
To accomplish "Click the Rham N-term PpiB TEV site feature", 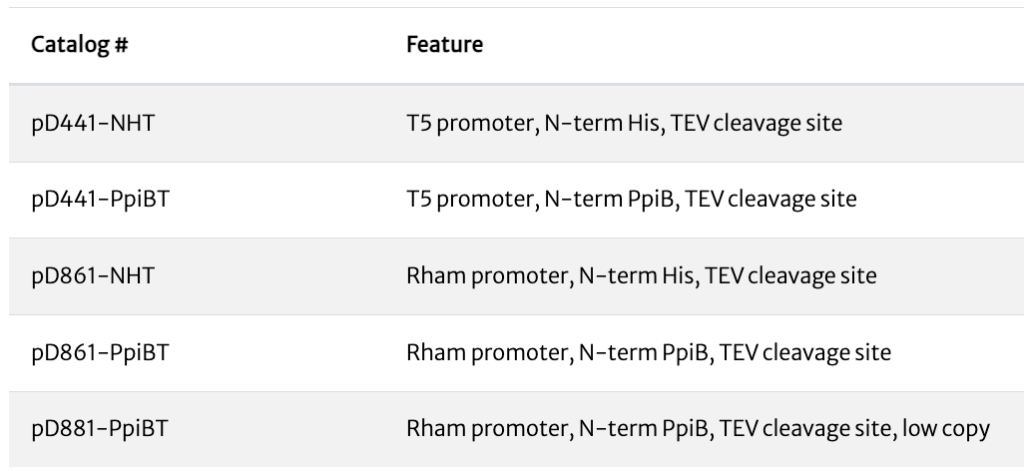I will 648,352.
